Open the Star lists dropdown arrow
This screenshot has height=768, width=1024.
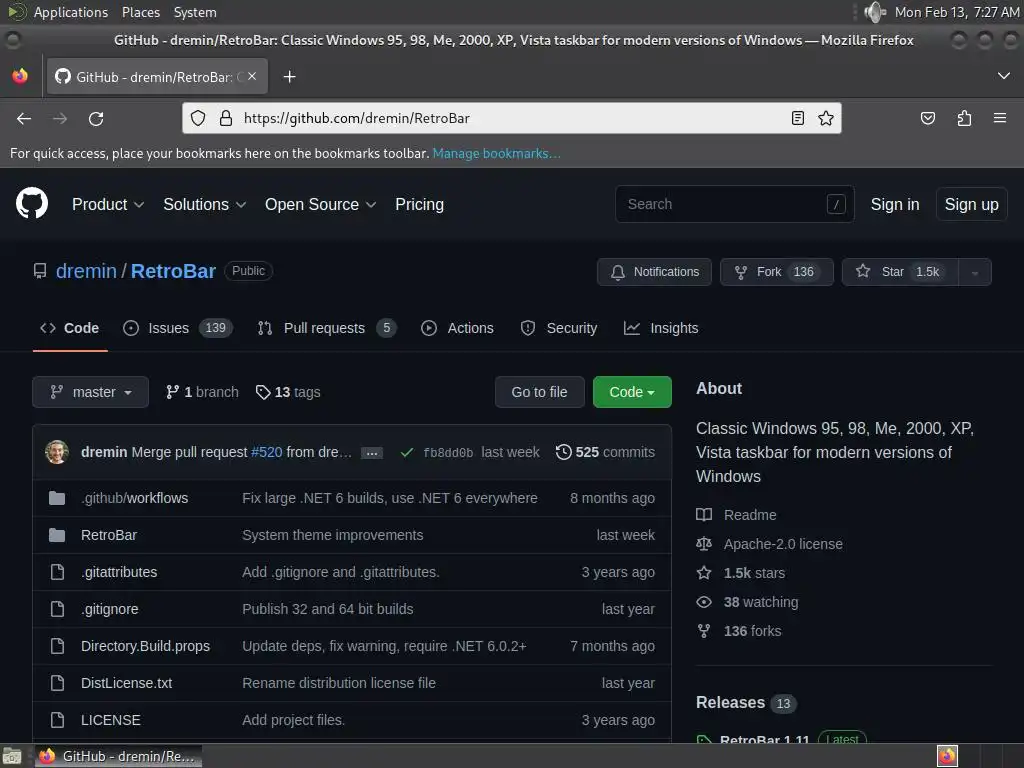click(x=975, y=272)
